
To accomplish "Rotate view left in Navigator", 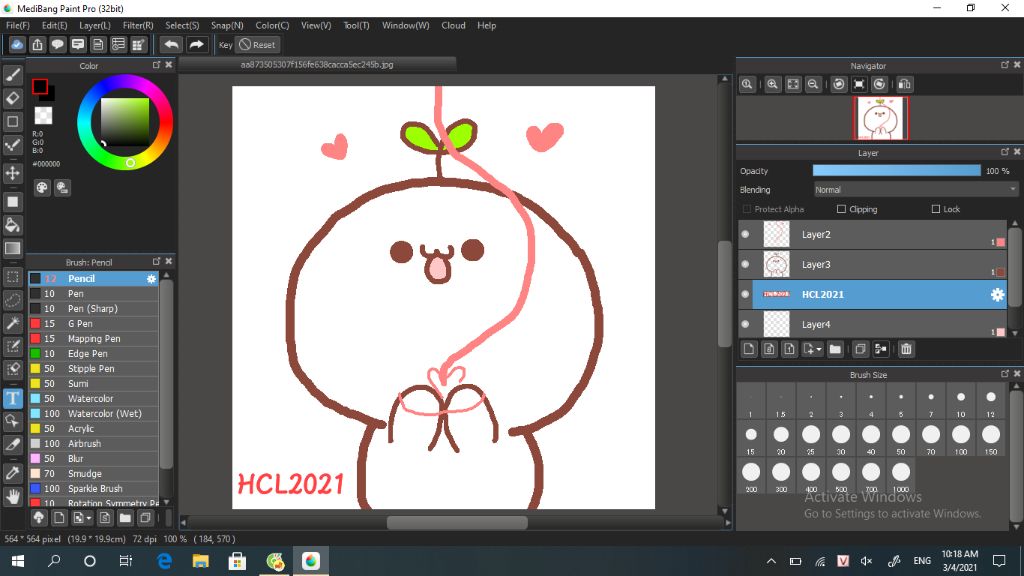I will point(839,84).
